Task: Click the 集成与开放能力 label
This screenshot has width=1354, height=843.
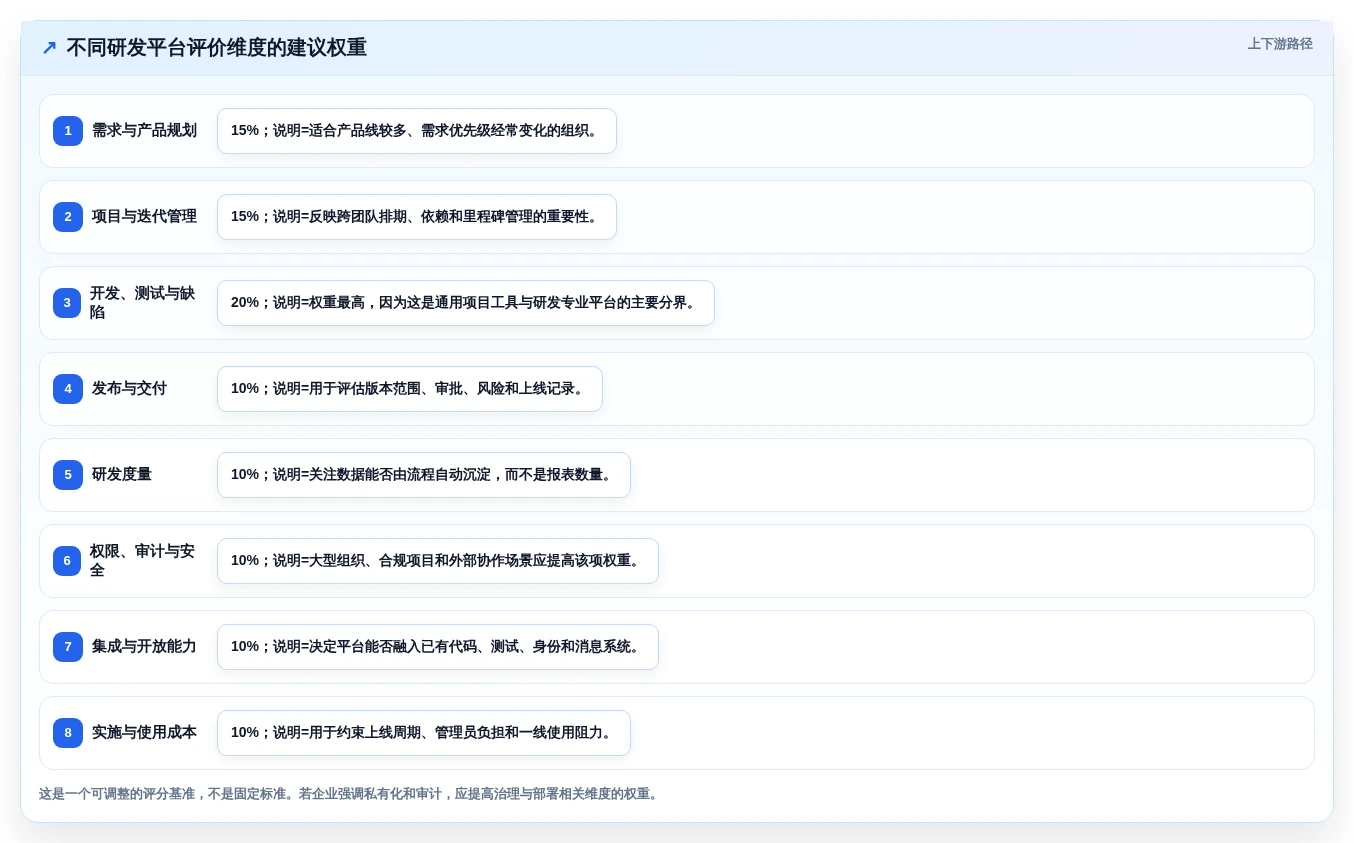Action: point(144,647)
